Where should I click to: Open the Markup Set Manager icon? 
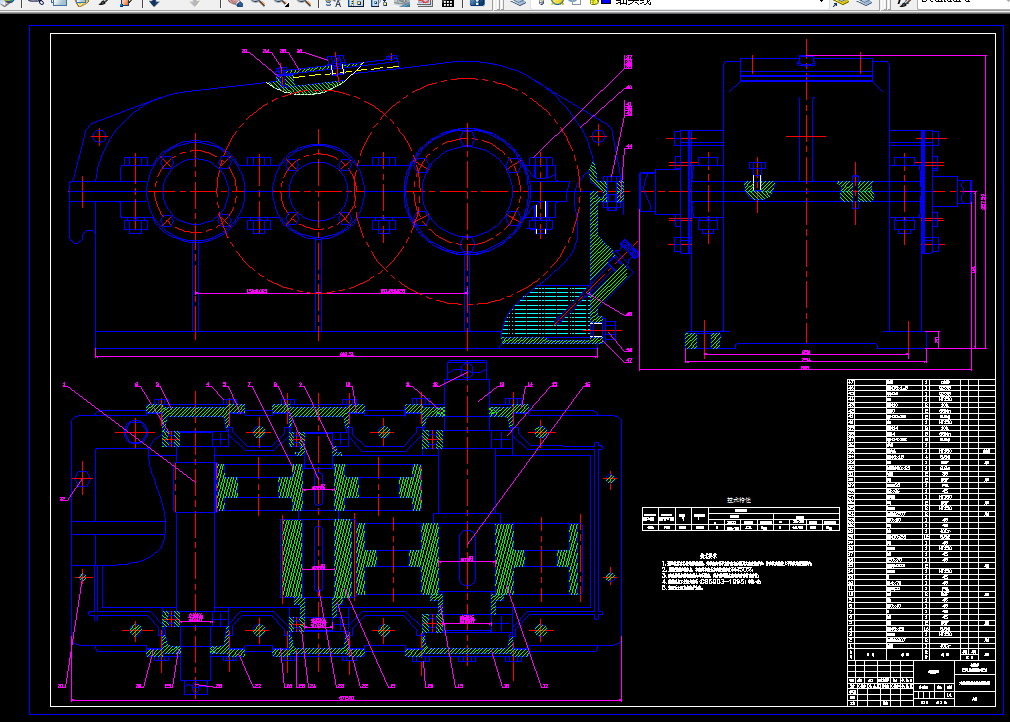(x=425, y=2)
